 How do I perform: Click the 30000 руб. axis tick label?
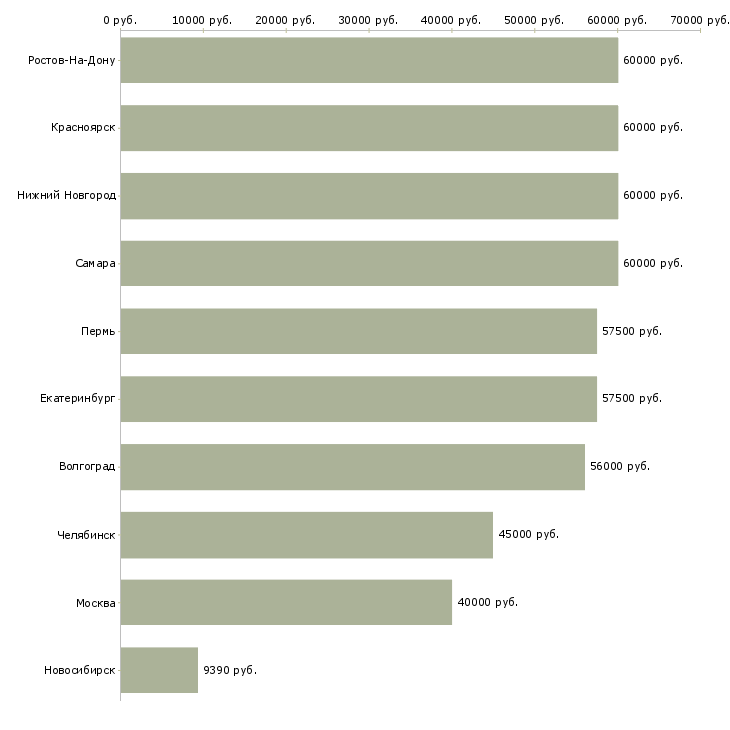[368, 20]
